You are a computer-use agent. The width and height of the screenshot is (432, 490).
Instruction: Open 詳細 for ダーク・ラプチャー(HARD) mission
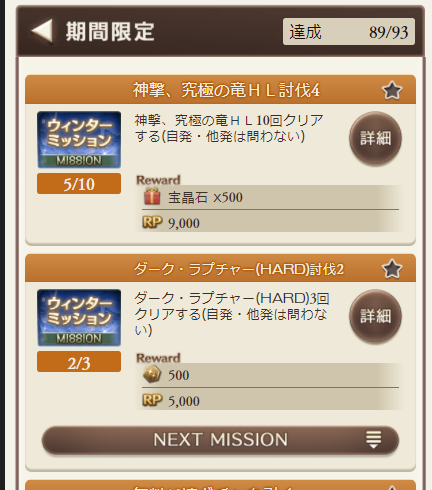pos(375,316)
